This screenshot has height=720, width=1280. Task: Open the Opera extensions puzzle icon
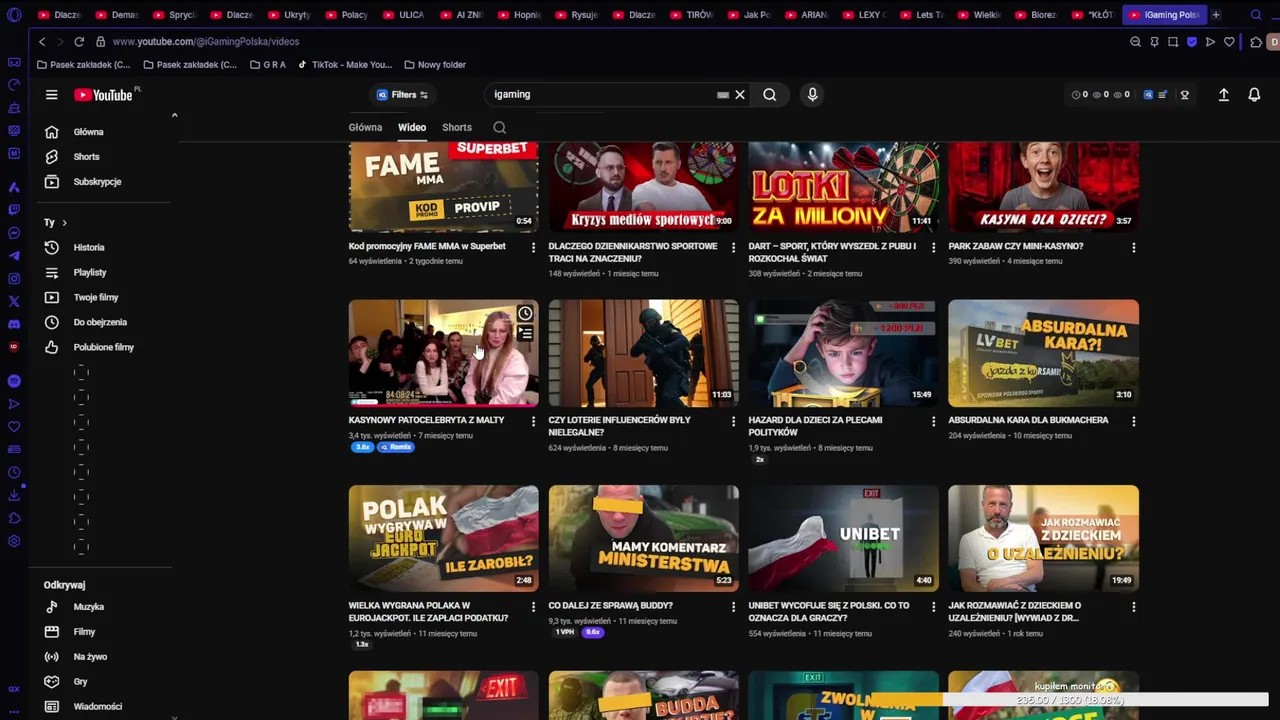tap(1257, 42)
